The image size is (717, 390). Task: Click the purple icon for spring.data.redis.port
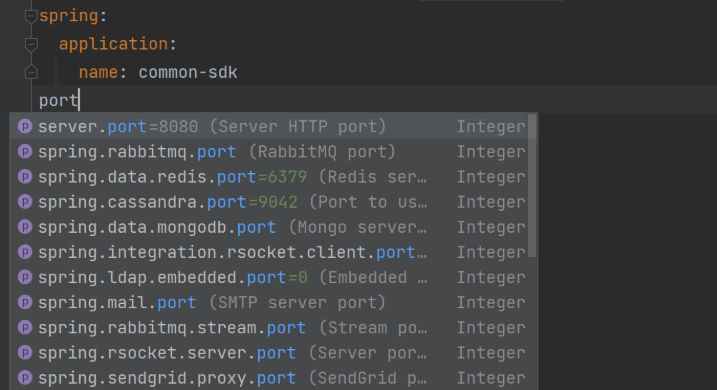pyautogui.click(x=25, y=176)
